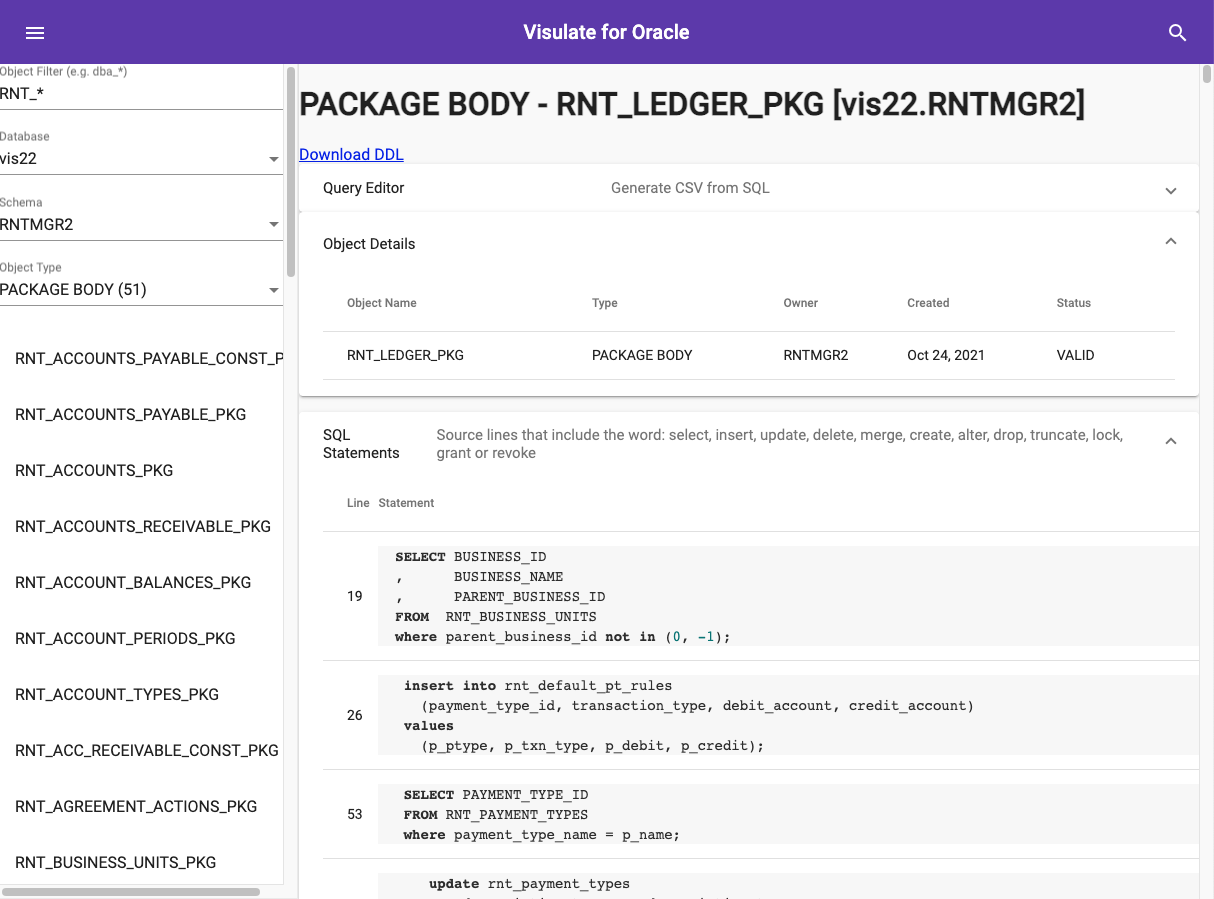1214x899 pixels.
Task: Open the Schema dropdown
Action: 140,225
